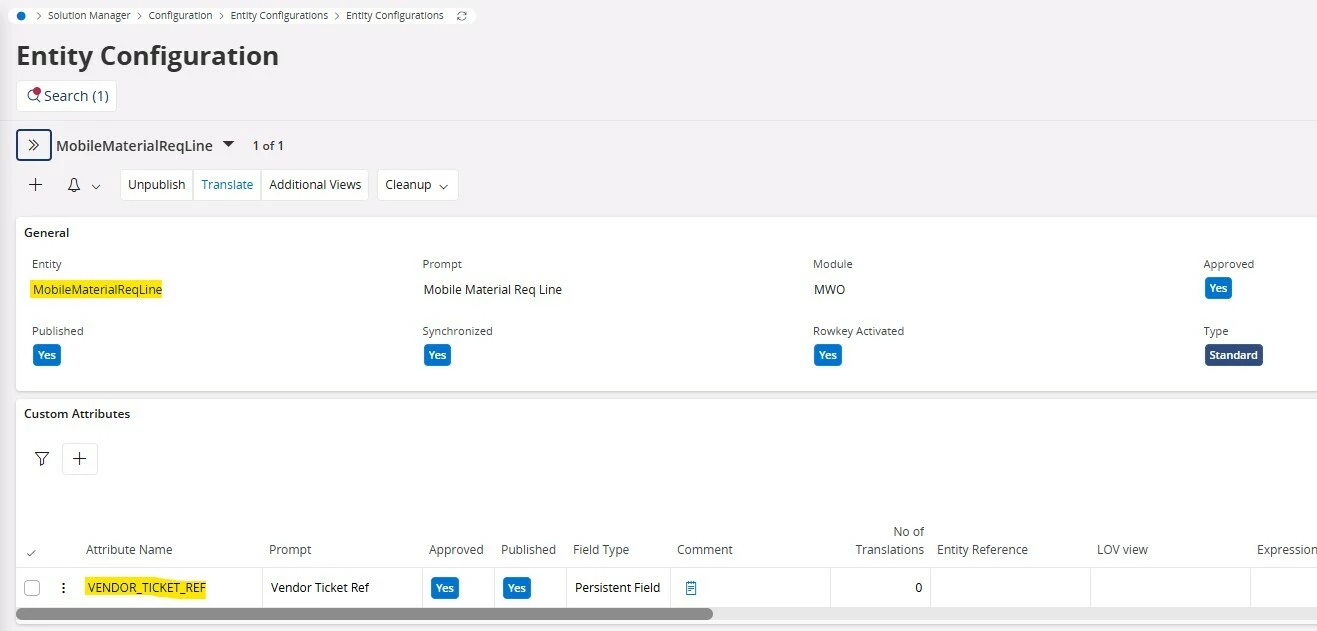The height and width of the screenshot is (631, 1317).
Task: Open Additional Views
Action: click(315, 185)
